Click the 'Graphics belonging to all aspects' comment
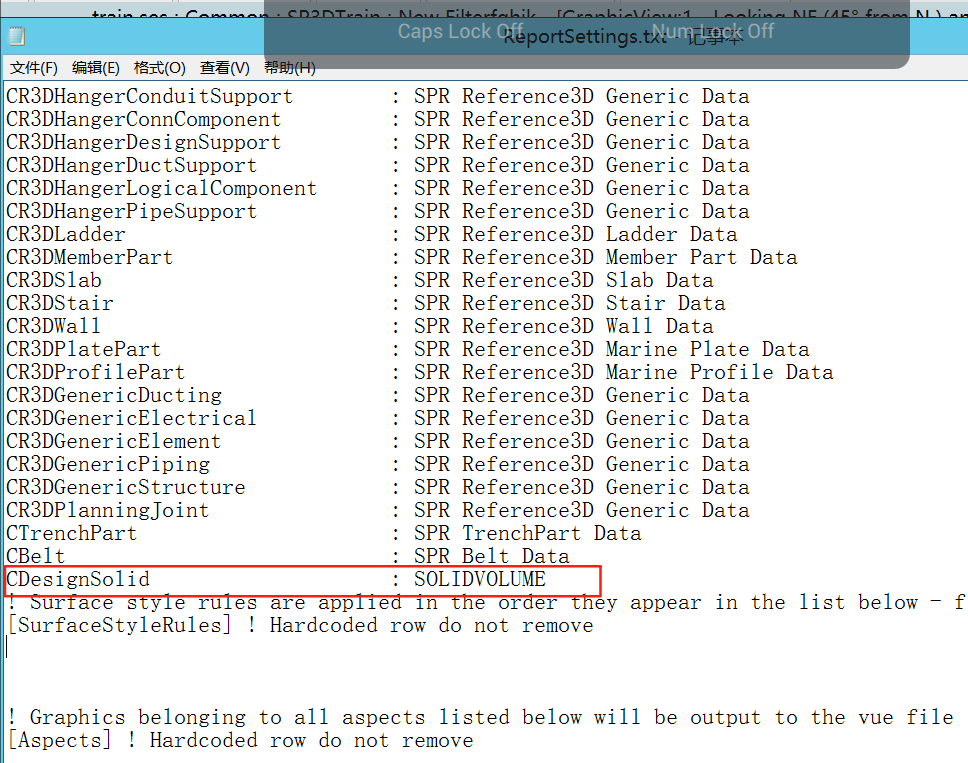The width and height of the screenshot is (968, 763). coord(481,717)
